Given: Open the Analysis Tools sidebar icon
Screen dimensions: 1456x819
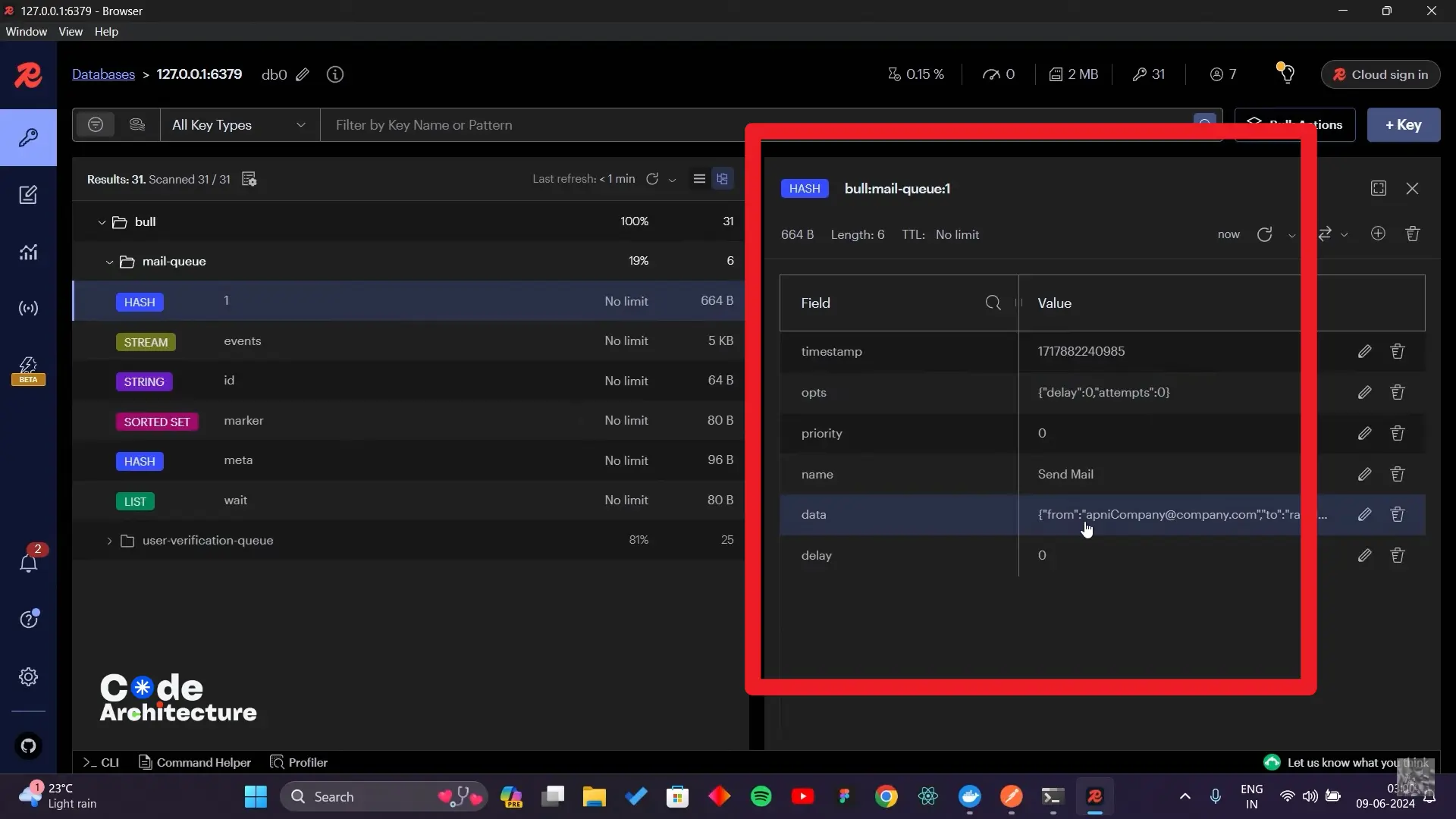Looking at the screenshot, I should click(x=28, y=252).
